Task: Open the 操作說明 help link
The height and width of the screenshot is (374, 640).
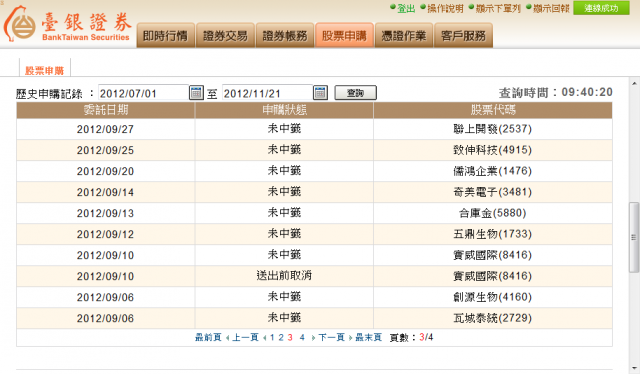Action: pyautogui.click(x=445, y=8)
